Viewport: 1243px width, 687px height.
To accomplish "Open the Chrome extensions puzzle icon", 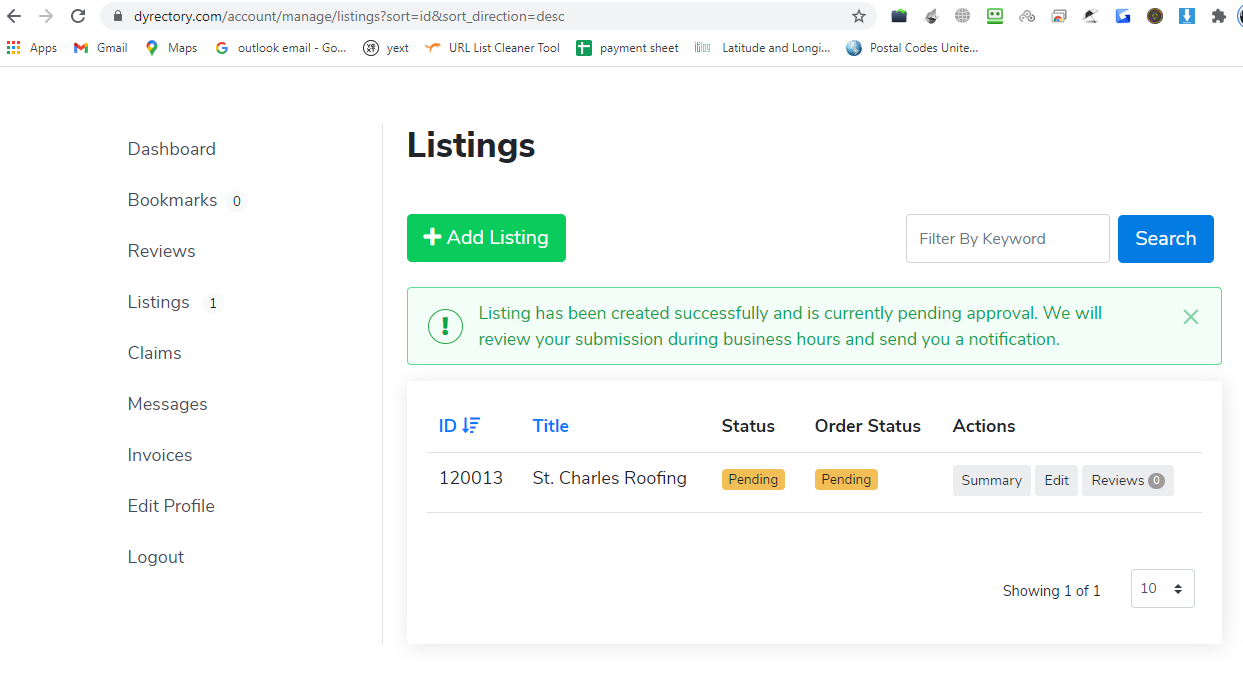I will [x=1218, y=16].
